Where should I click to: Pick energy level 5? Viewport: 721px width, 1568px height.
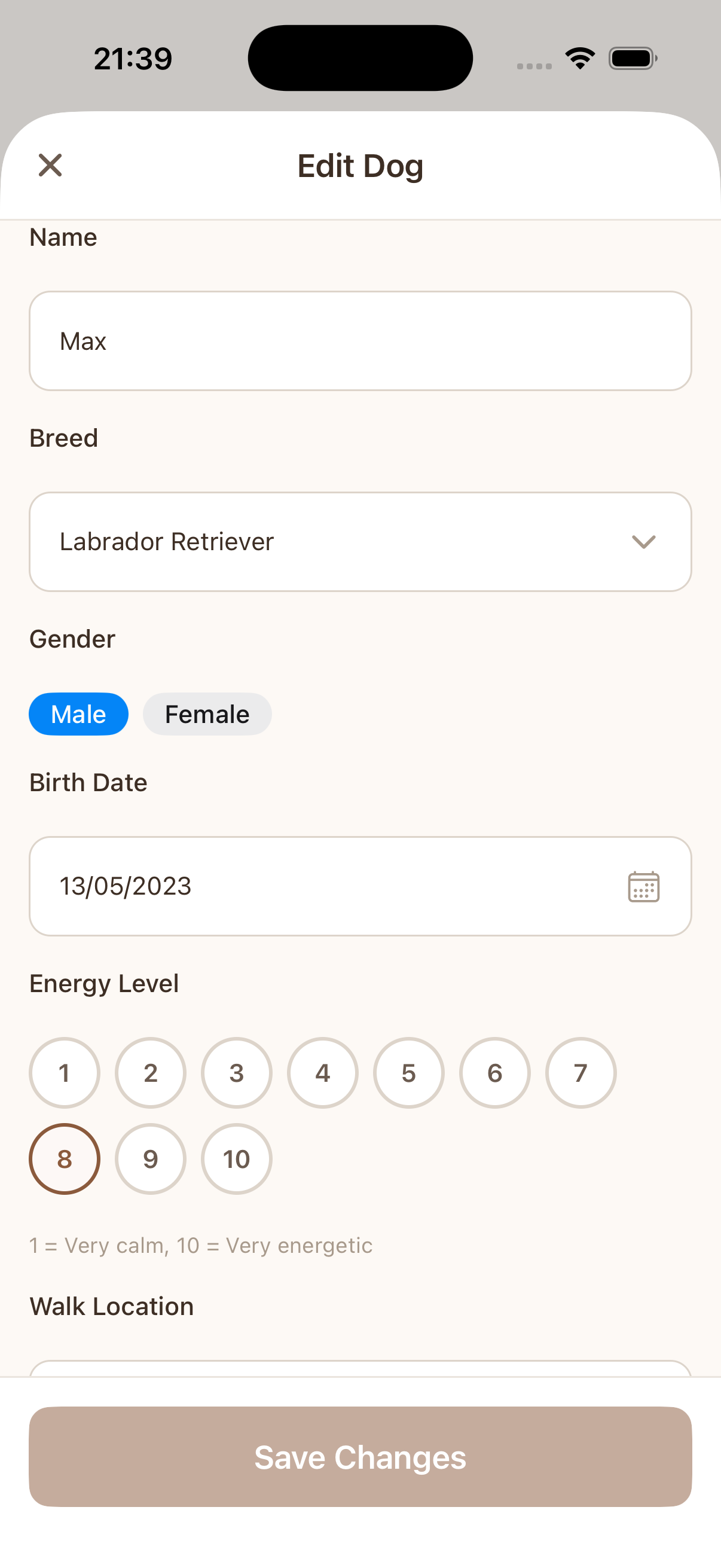[409, 1072]
